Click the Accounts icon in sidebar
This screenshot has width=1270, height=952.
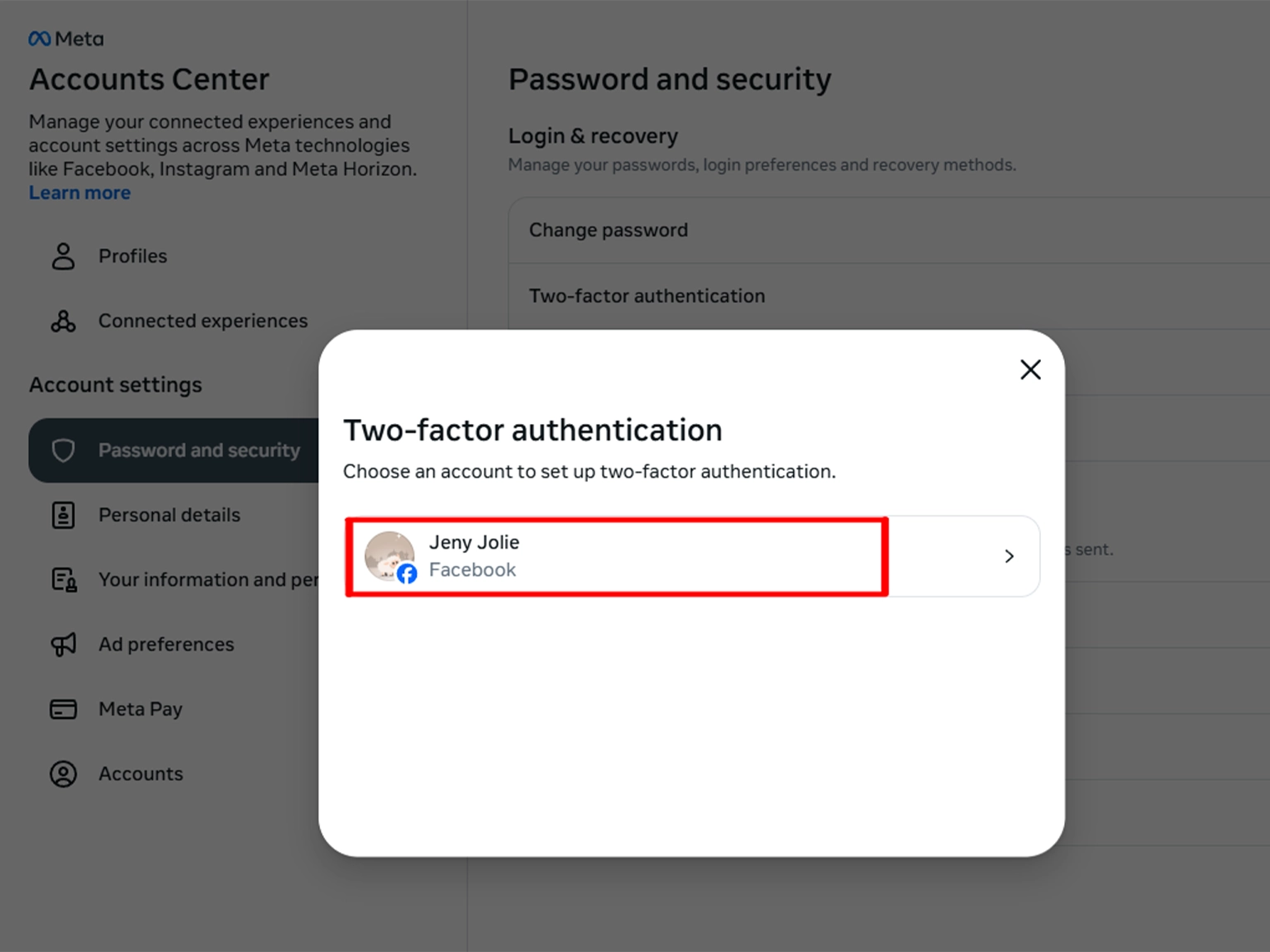click(x=63, y=773)
